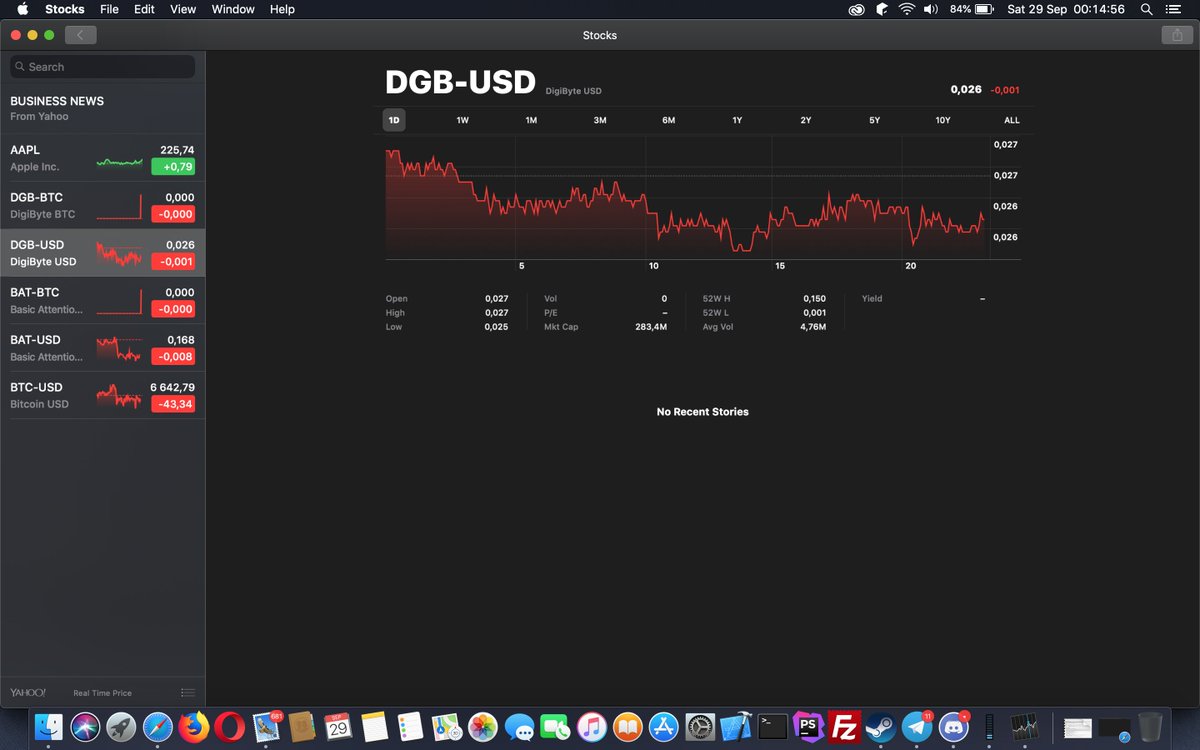The width and height of the screenshot is (1200, 750).
Task: Click the Yahoo logo in sidebar footer
Action: tap(28, 693)
